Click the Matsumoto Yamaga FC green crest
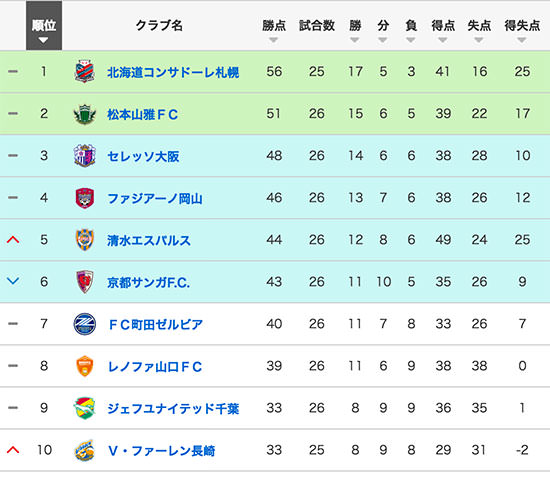The height and width of the screenshot is (477, 550). click(85, 114)
